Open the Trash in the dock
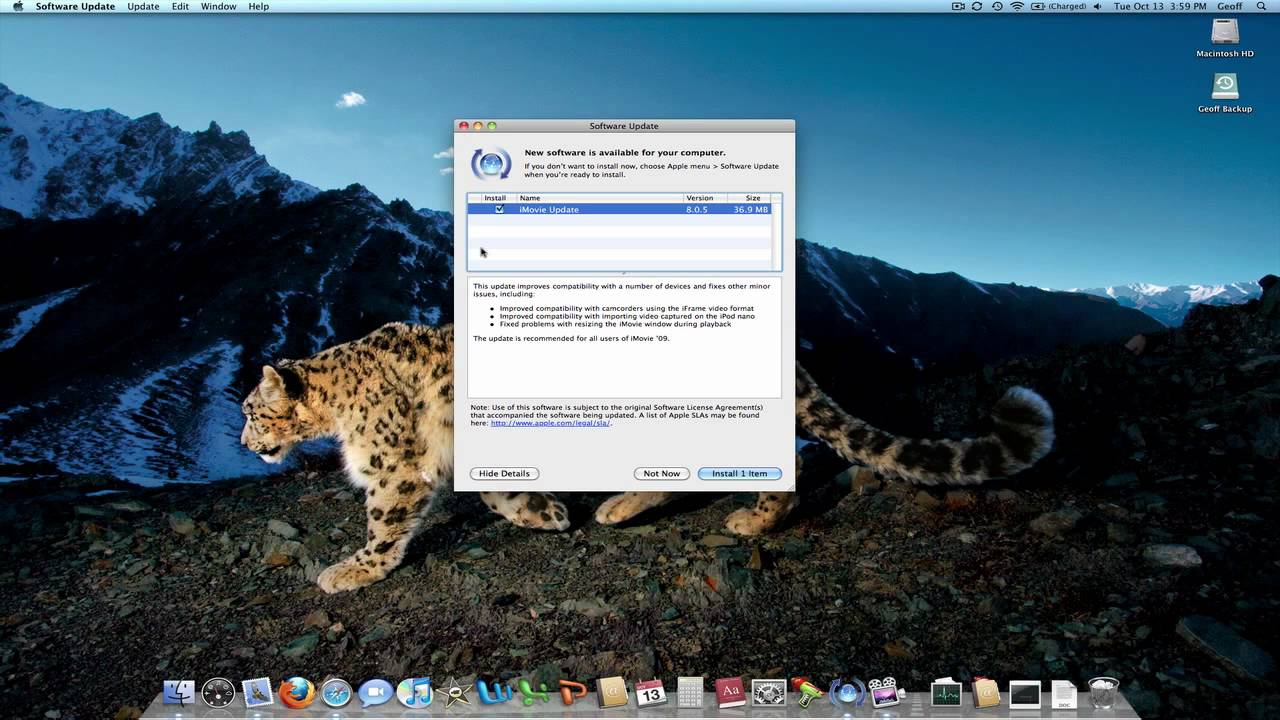1280x720 pixels. tap(1103, 692)
